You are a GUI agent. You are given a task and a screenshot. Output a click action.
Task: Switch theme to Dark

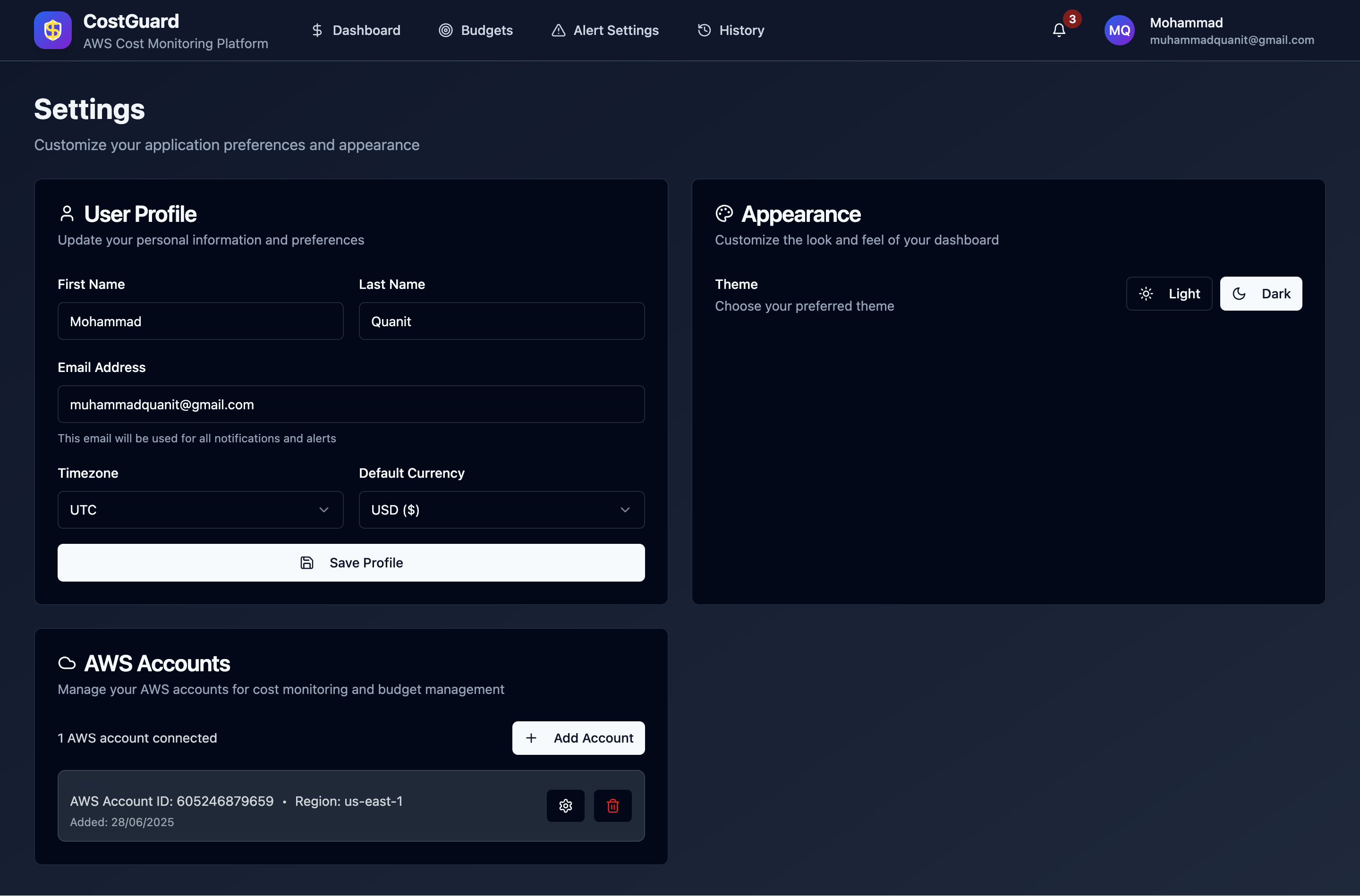[1260, 294]
